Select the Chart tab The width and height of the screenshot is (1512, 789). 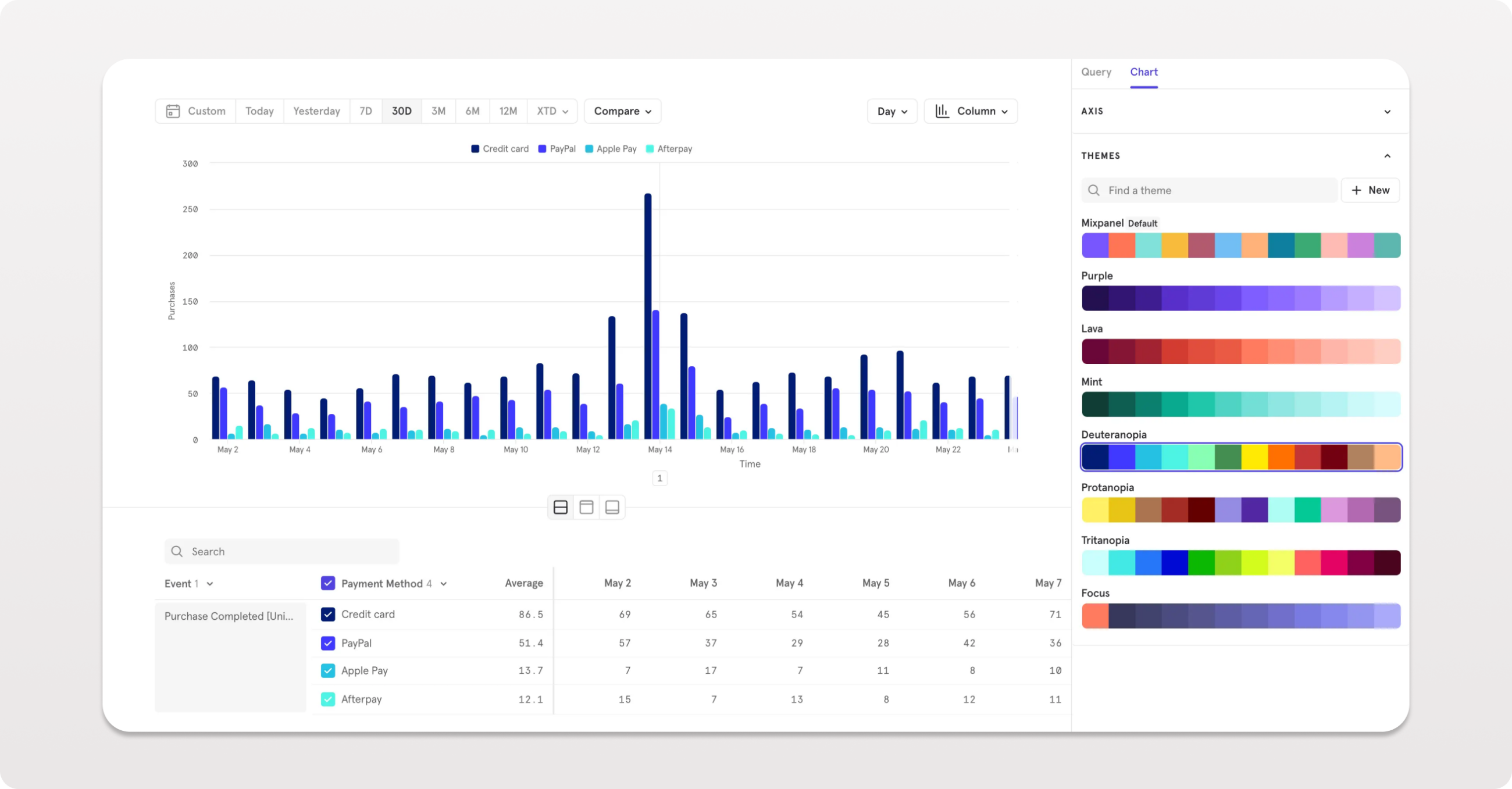click(1143, 72)
